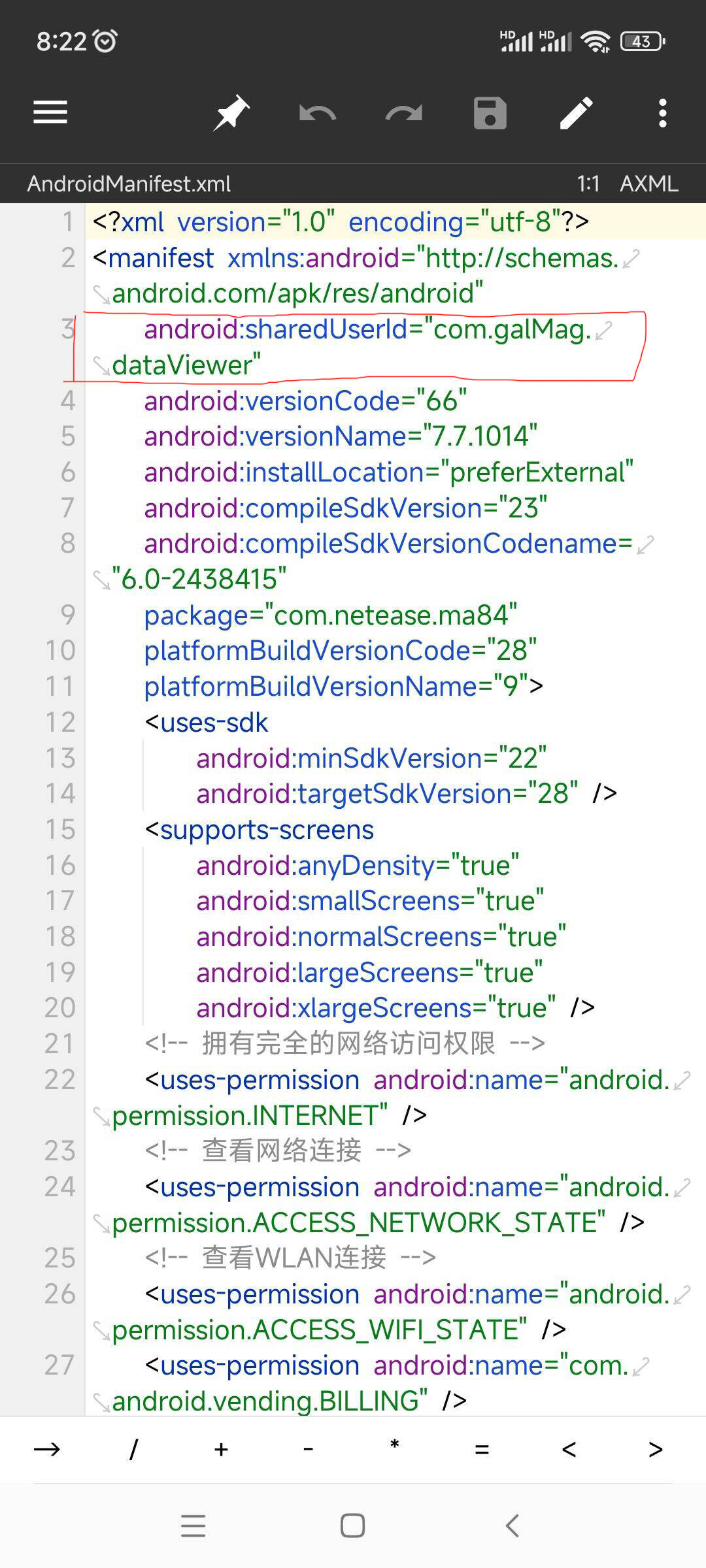Tap android:minSdkVersion="22" line
706x1568 pixels.
pos(371,758)
